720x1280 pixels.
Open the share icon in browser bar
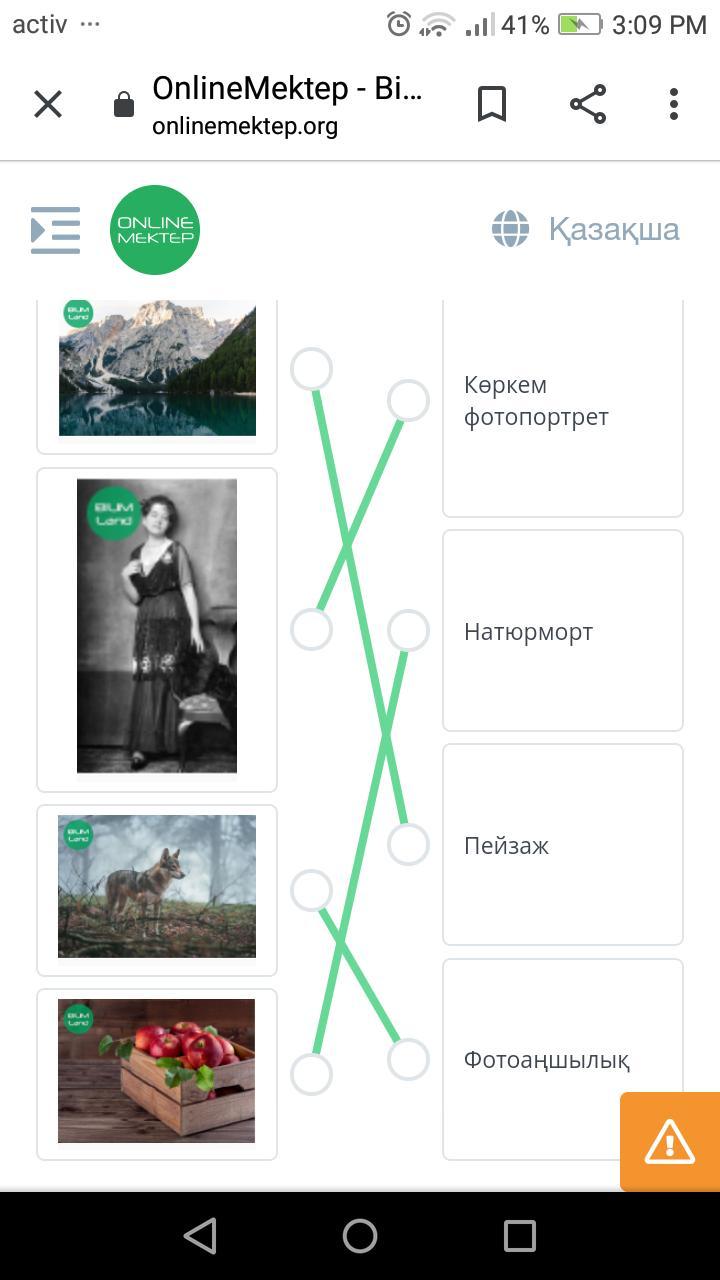pos(588,104)
